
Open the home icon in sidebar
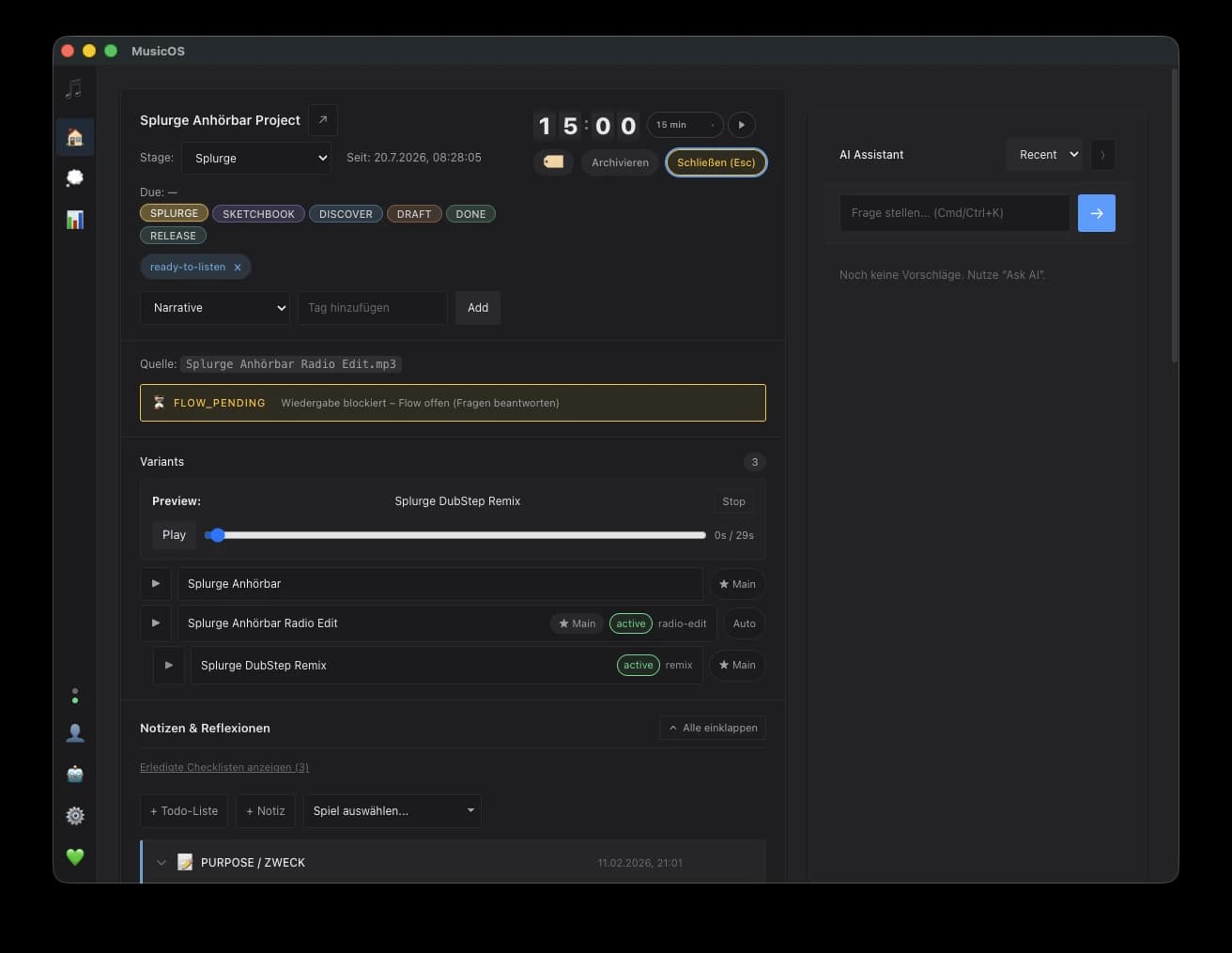[x=75, y=137]
